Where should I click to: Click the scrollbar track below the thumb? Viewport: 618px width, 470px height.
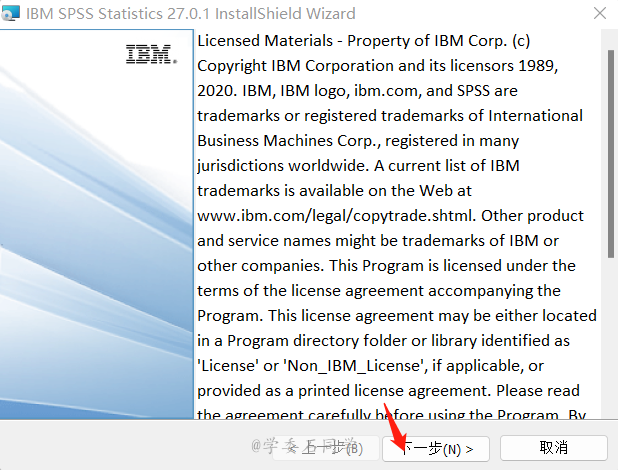610,340
